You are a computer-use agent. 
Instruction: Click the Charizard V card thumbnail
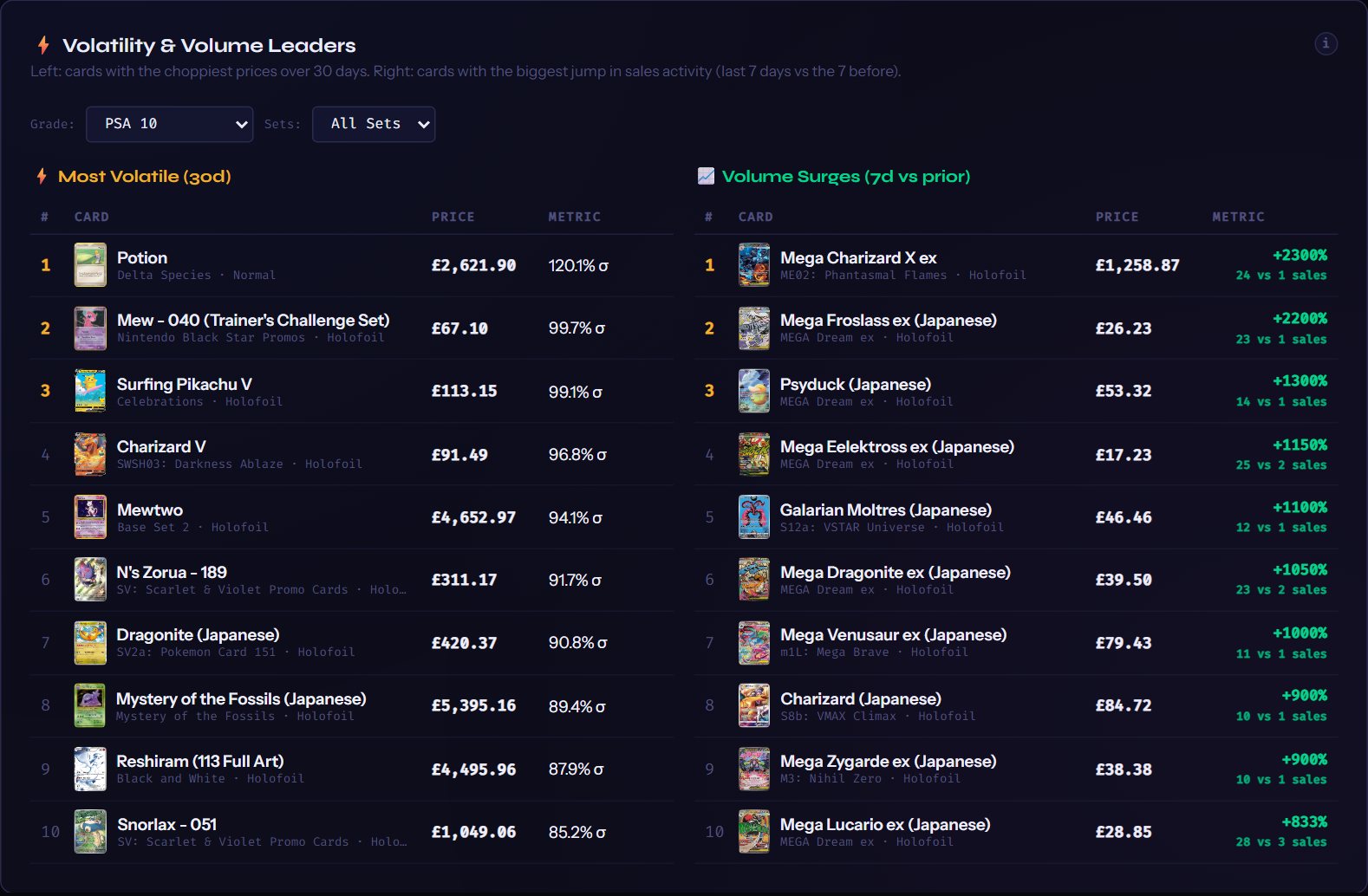click(90, 454)
